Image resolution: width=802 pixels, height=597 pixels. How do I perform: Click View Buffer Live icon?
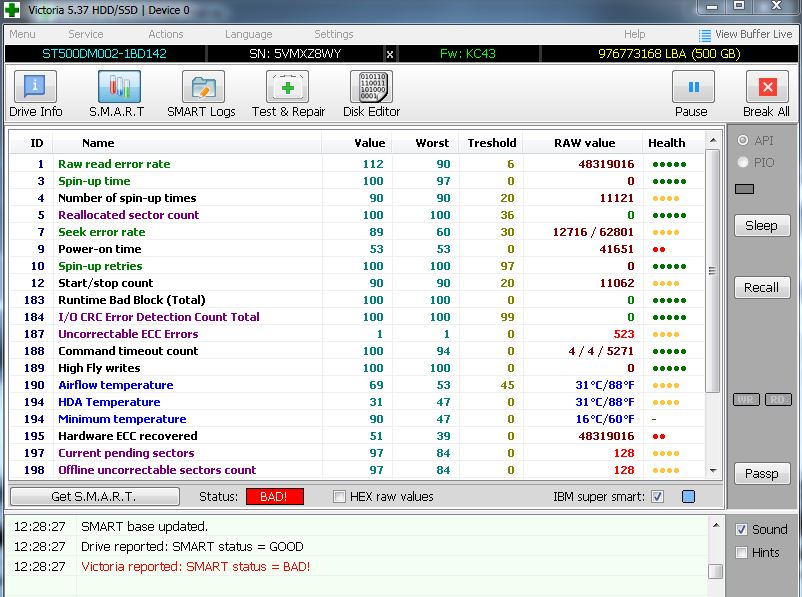coord(705,35)
